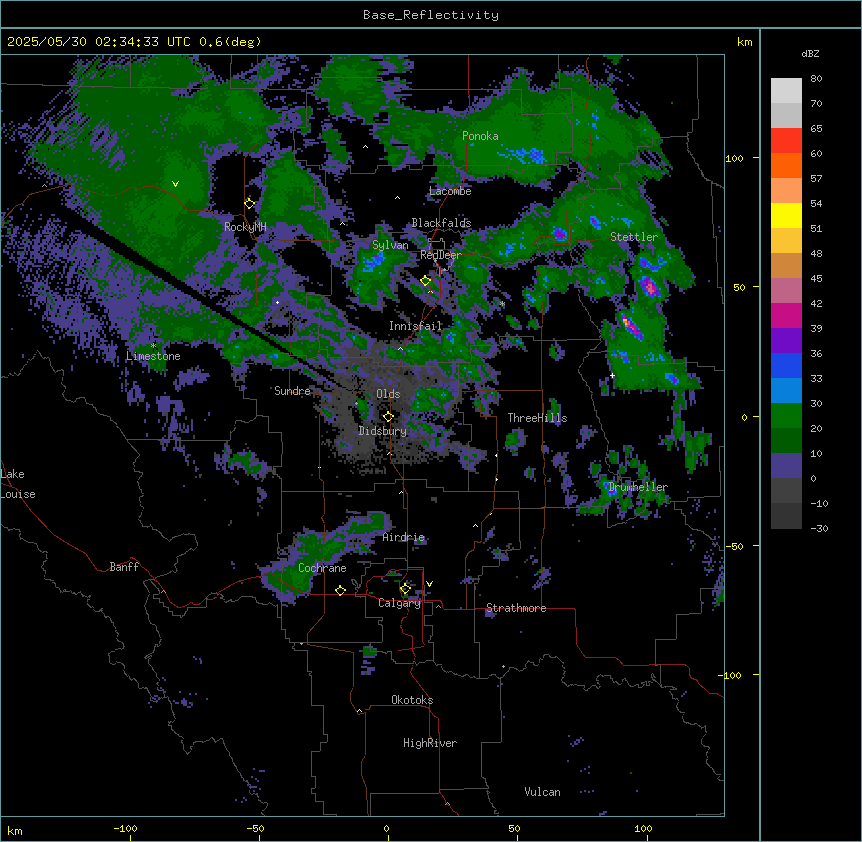The height and width of the screenshot is (842, 862).
Task: Click the 65 value on dBZ legend
Action: (816, 129)
